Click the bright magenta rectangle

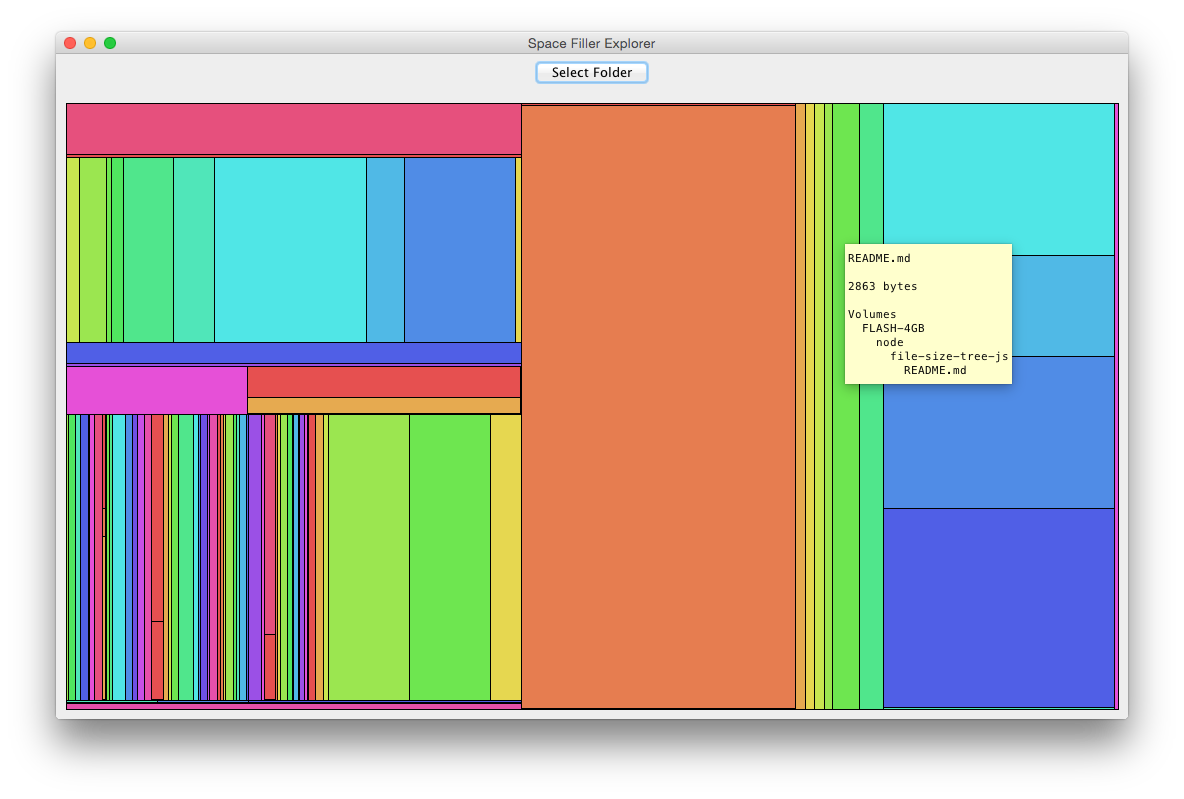tap(155, 388)
